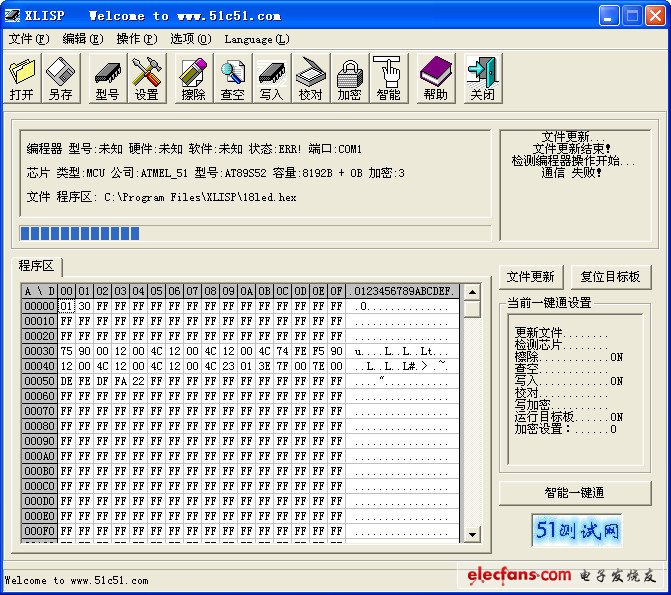This screenshot has width=671, height=595.
Task: Open the 帮助 (Help) book icon
Action: pos(435,77)
